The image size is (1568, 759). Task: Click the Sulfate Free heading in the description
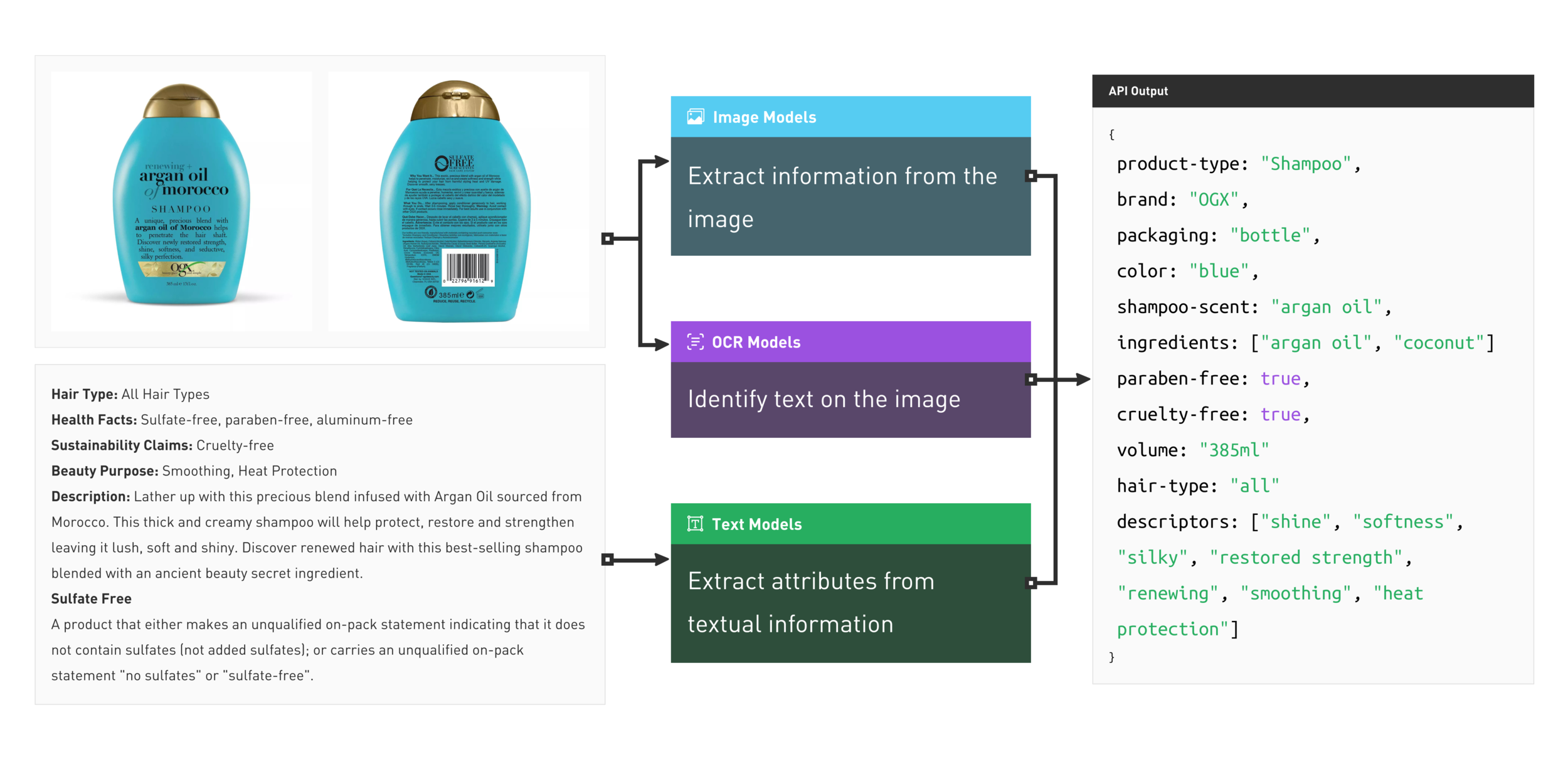[91, 599]
